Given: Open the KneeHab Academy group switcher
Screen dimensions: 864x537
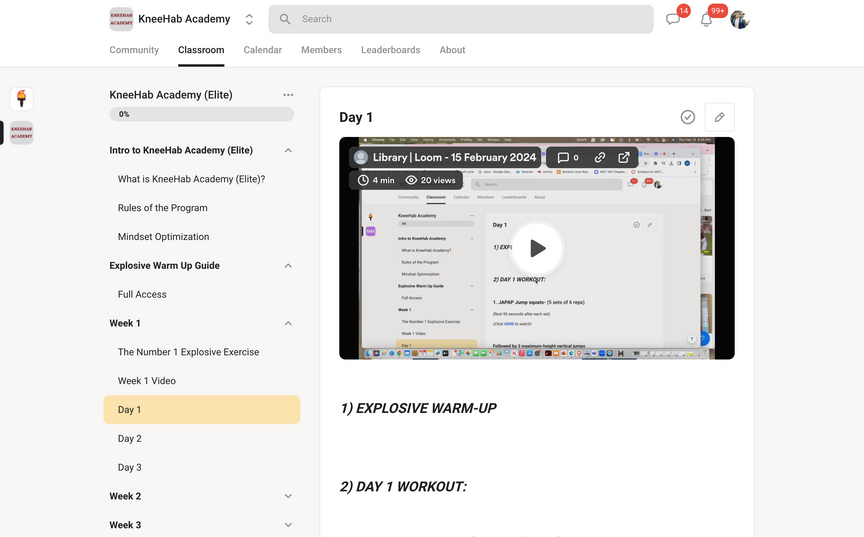Looking at the screenshot, I should 249,19.
